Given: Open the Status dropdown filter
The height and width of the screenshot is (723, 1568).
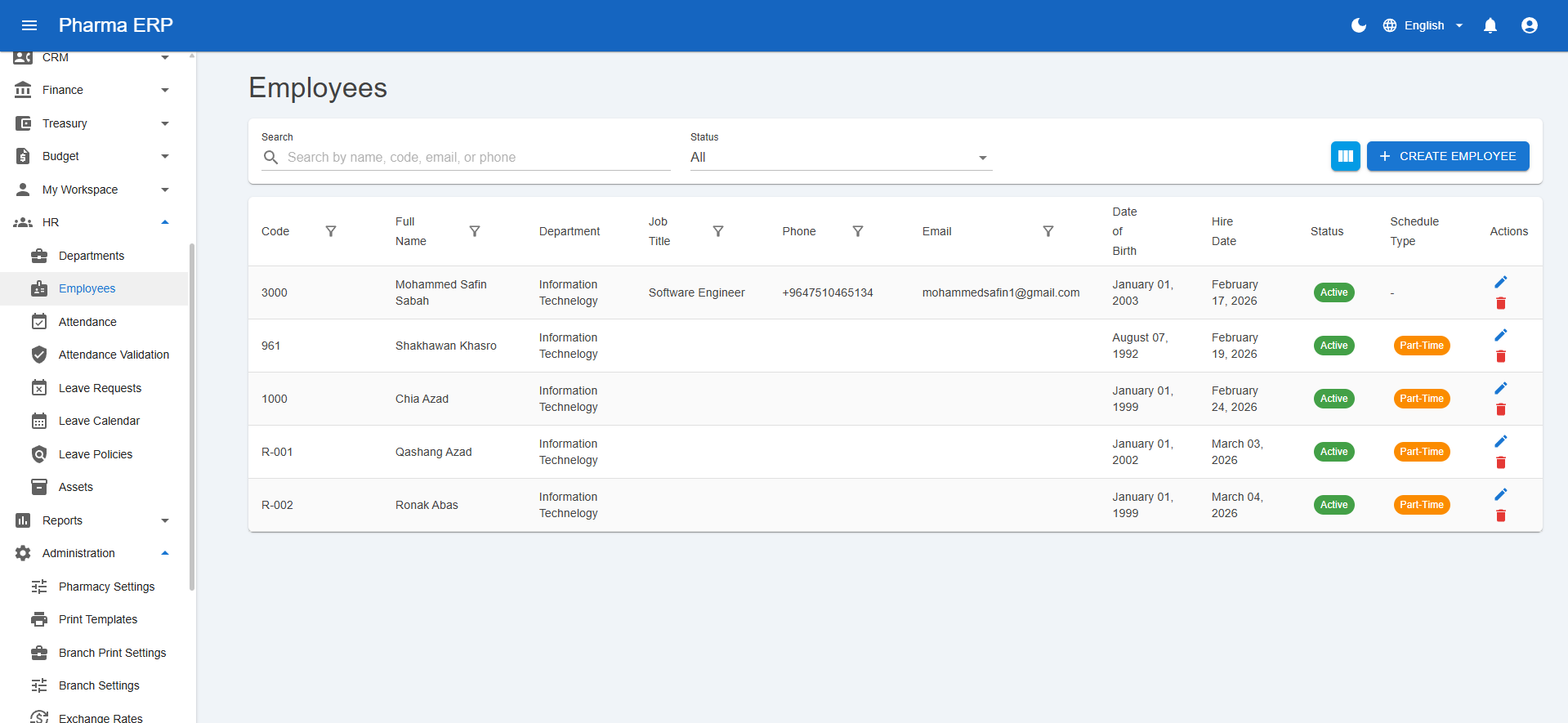Looking at the screenshot, I should click(840, 157).
